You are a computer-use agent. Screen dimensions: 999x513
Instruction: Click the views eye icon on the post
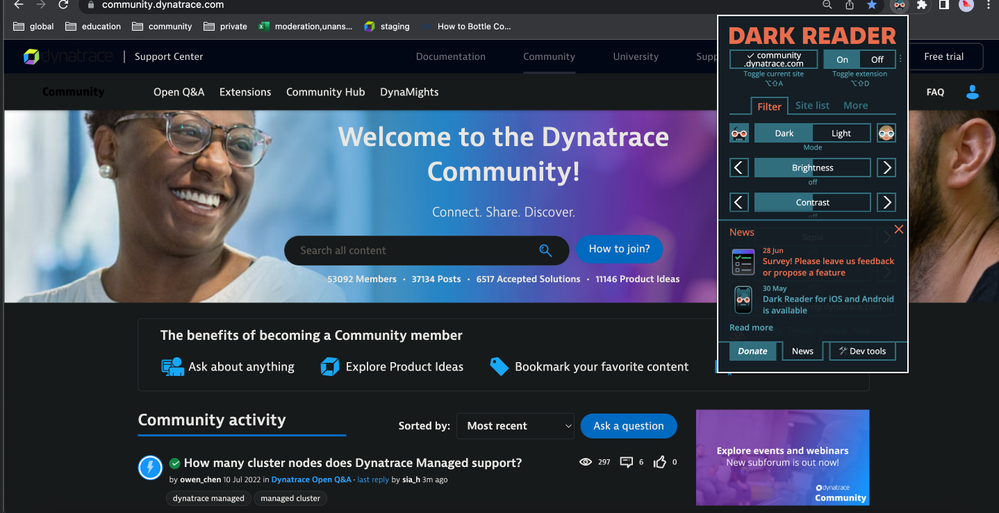tap(586, 462)
